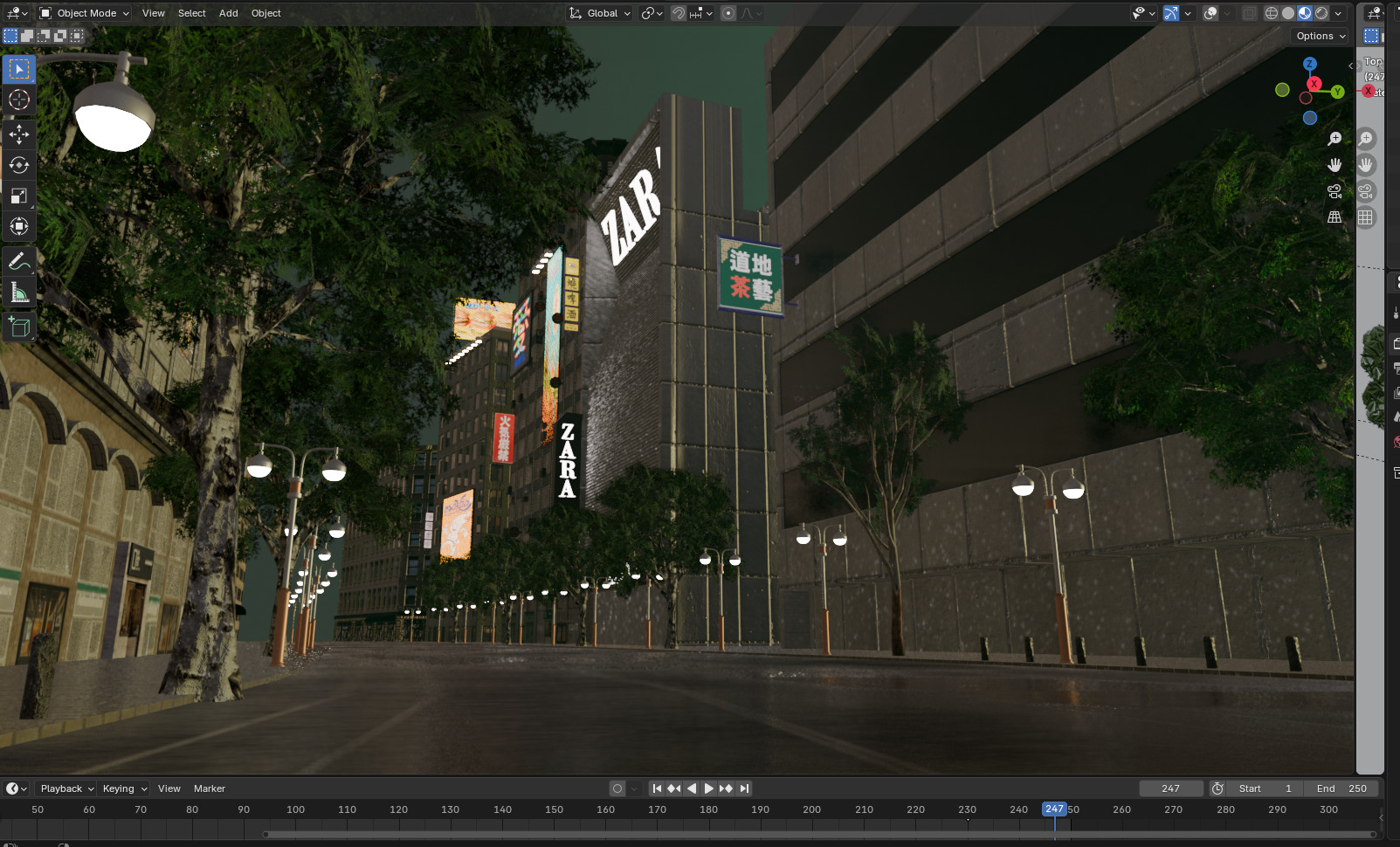This screenshot has height=847, width=1400.
Task: Play the animation
Action: pos(709,788)
